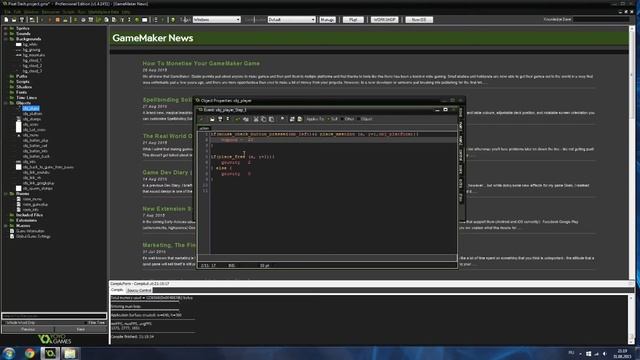Save code to file in code editor

pos(220,119)
